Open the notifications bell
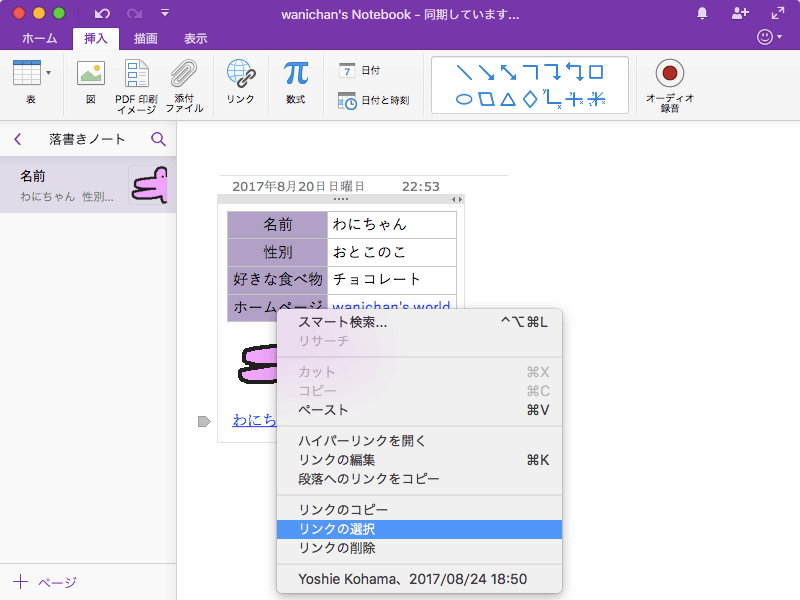 (702, 14)
